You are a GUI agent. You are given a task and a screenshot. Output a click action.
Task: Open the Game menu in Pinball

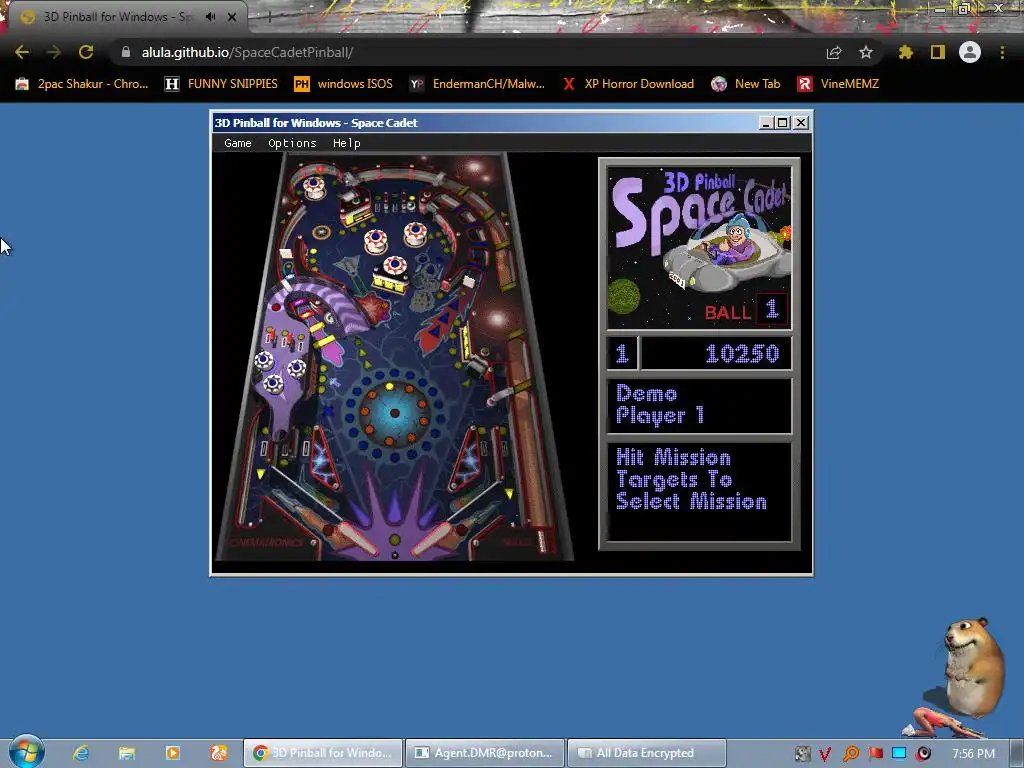point(238,143)
